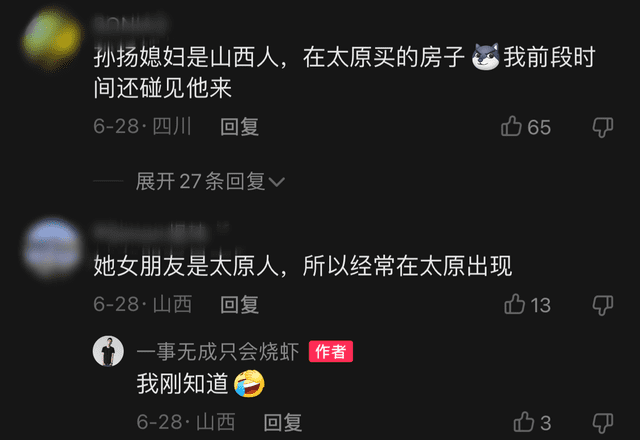This screenshot has width=640, height=440.
Task: Reply to the 她女朋友是太原人 comment
Action: (x=239, y=304)
